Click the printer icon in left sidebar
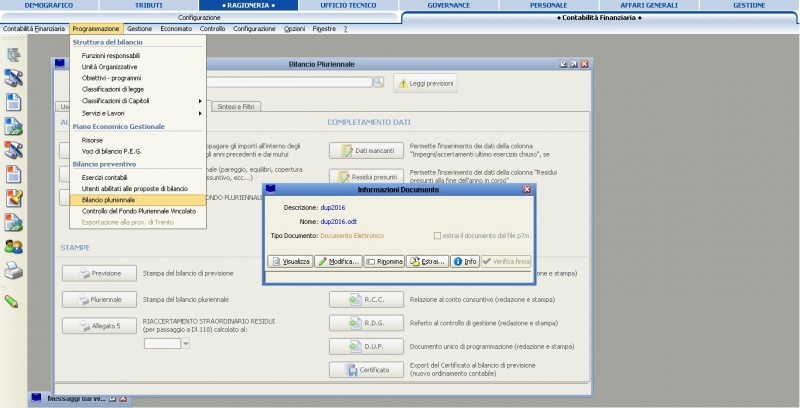This screenshot has height=408, width=800. coord(14,270)
